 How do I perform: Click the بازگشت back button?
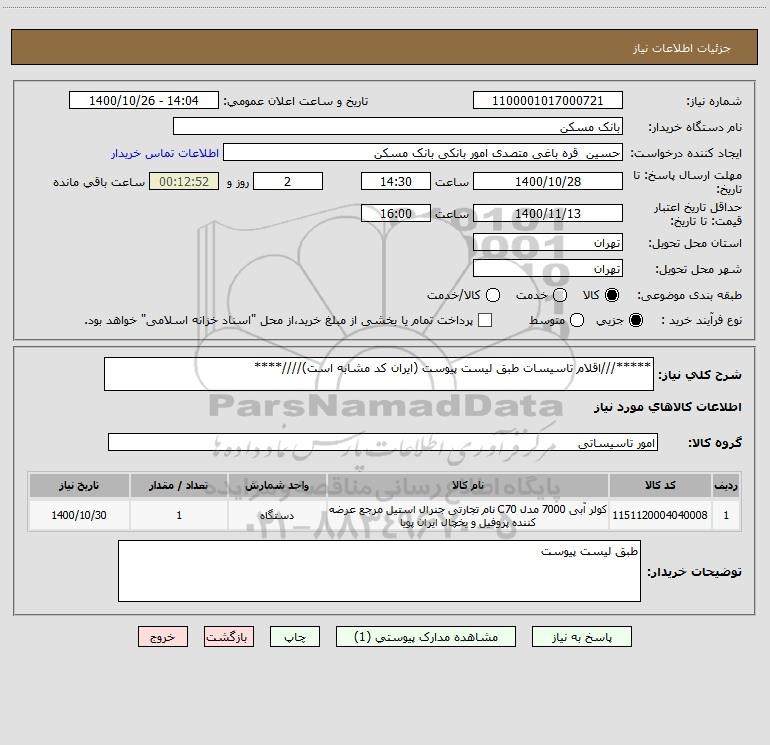(229, 636)
